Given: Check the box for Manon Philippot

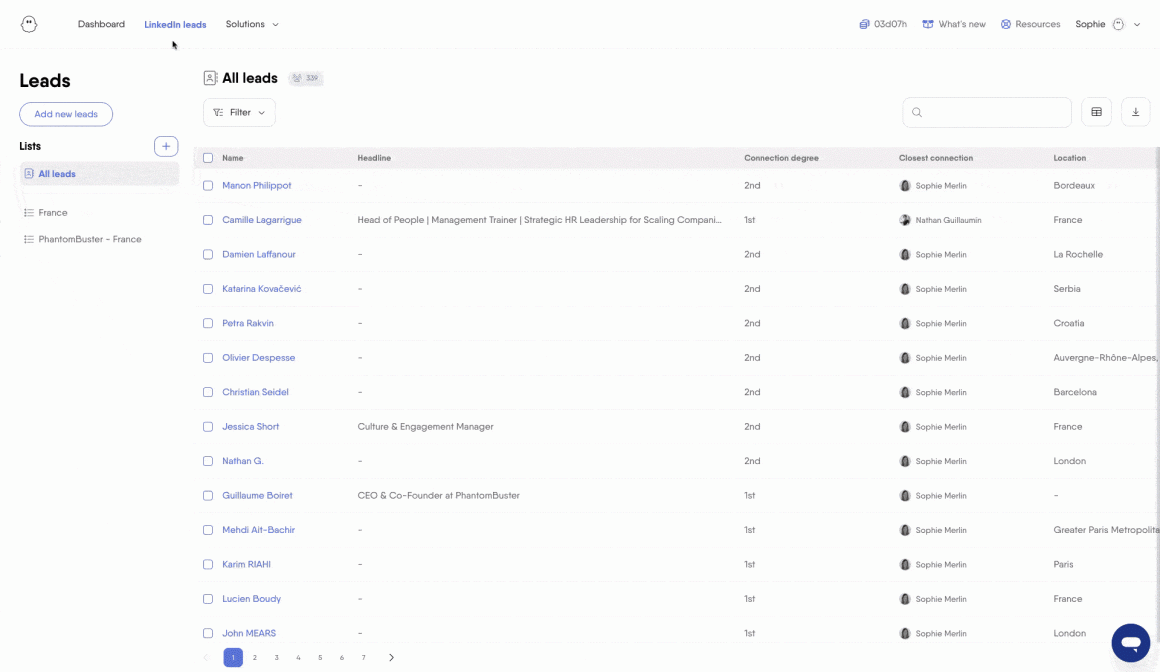Looking at the screenshot, I should pyautogui.click(x=208, y=185).
